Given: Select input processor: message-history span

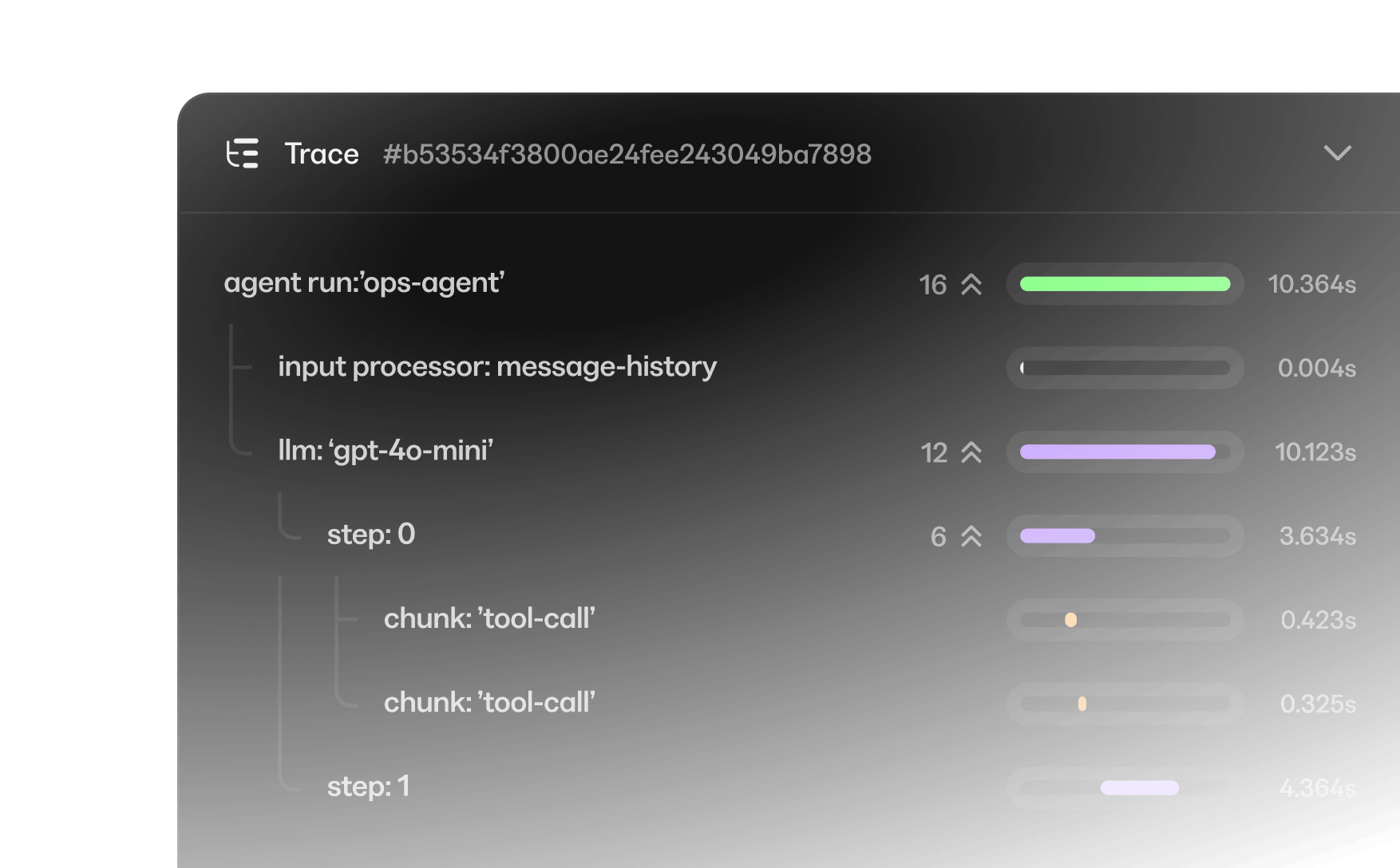Looking at the screenshot, I should pyautogui.click(x=496, y=367).
